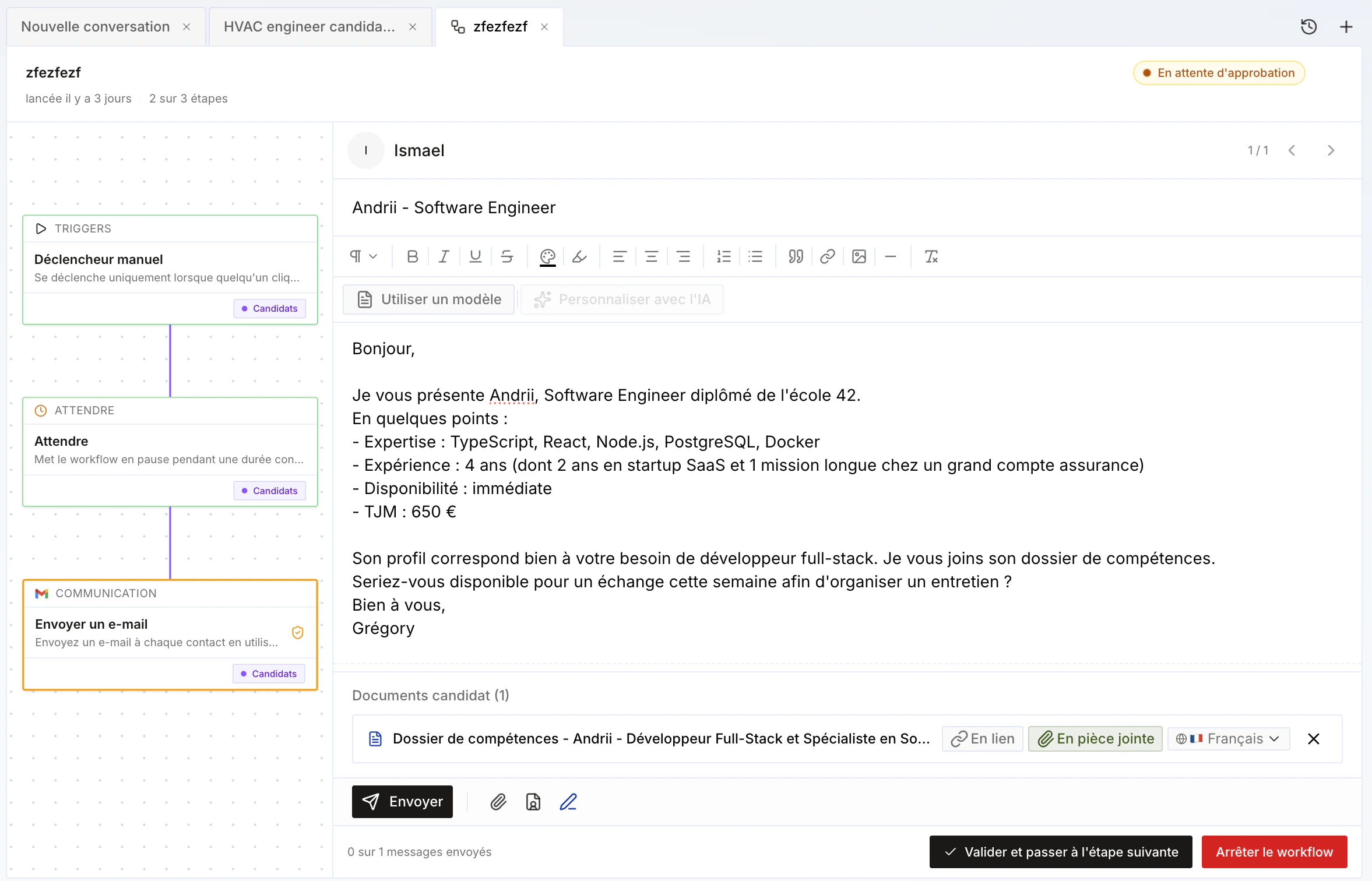Click the '2 sur 3 étapes' text

[188, 98]
